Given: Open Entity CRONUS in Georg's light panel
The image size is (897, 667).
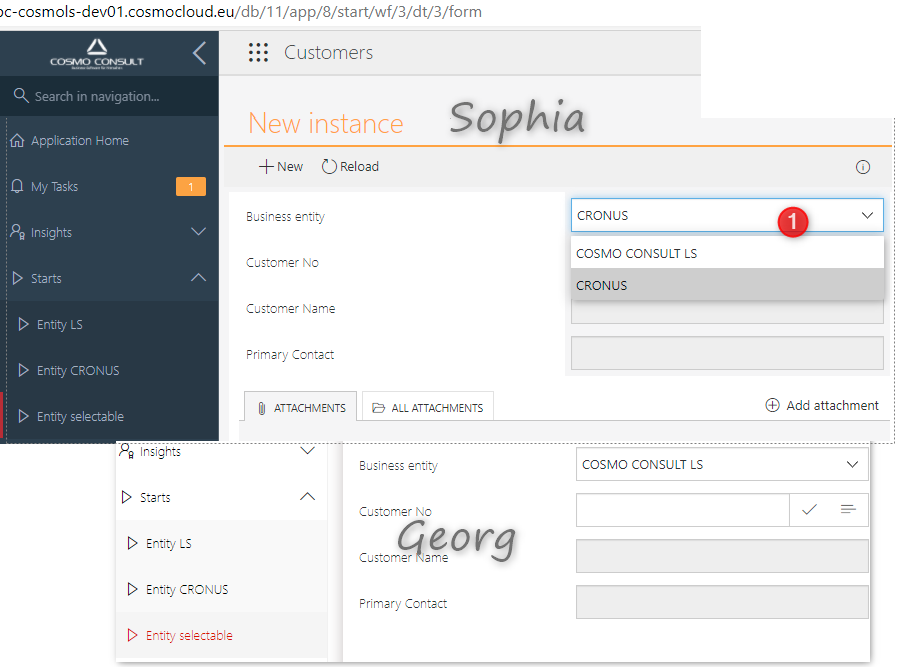Looking at the screenshot, I should coord(186,589).
